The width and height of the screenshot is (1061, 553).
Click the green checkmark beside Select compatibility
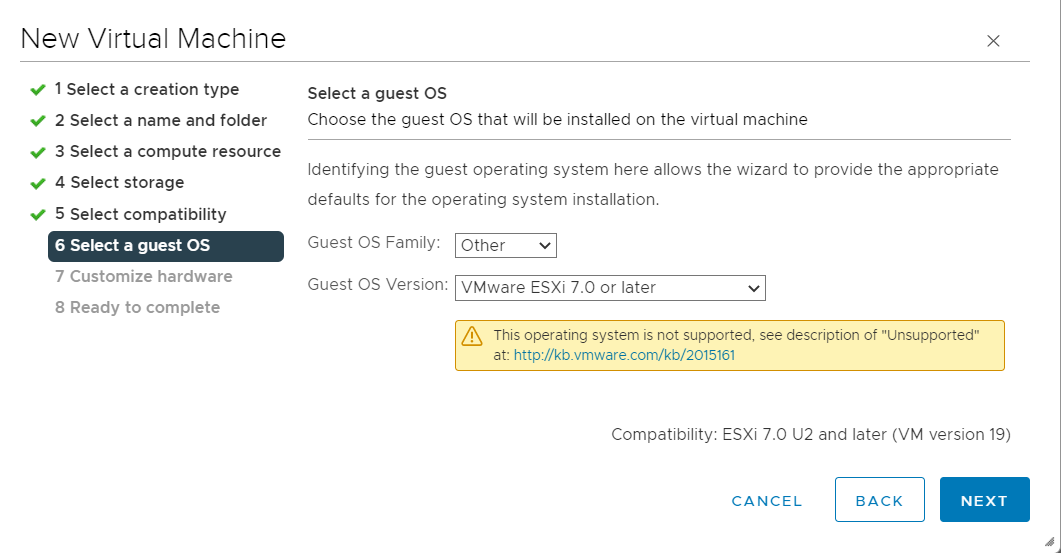pyautogui.click(x=38, y=215)
